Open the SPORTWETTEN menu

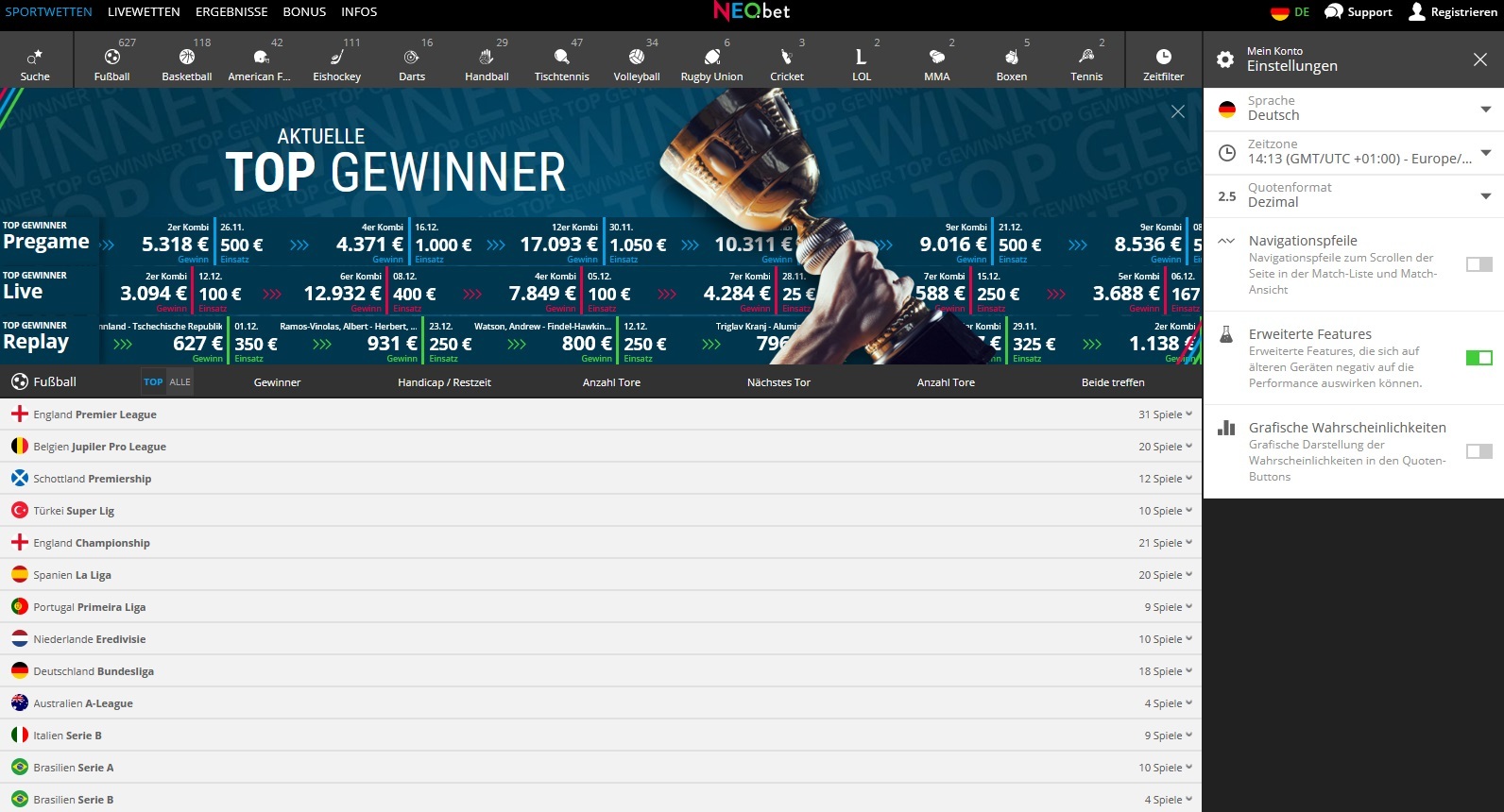(x=48, y=12)
